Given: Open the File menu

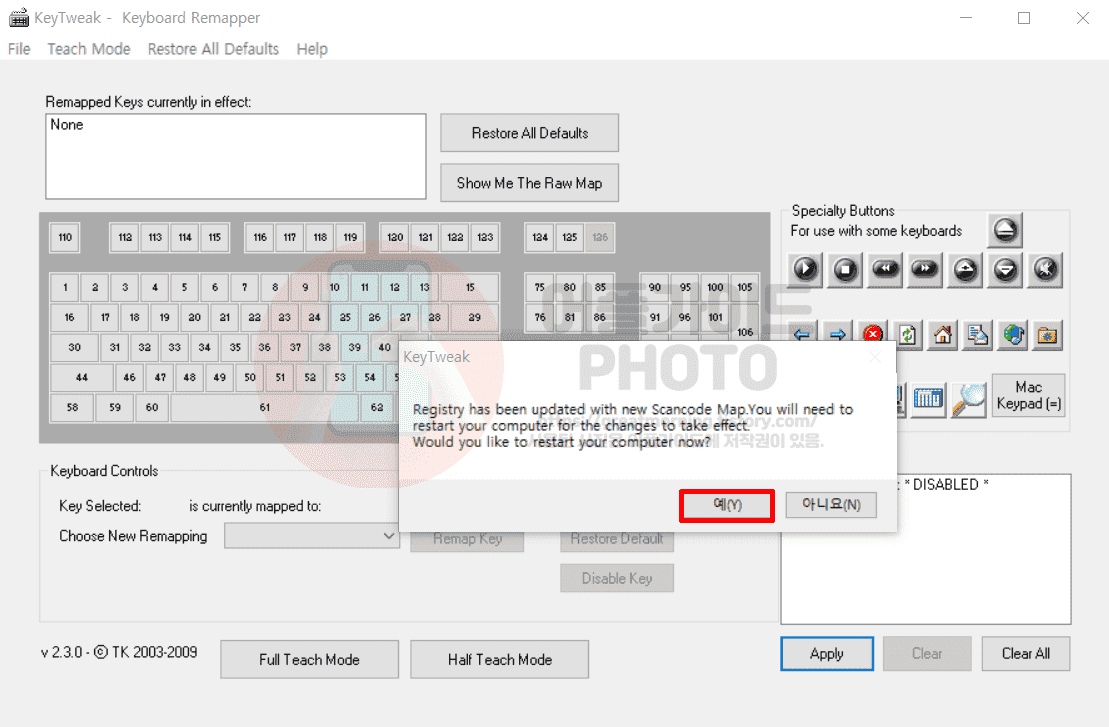Looking at the screenshot, I should pyautogui.click(x=19, y=49).
